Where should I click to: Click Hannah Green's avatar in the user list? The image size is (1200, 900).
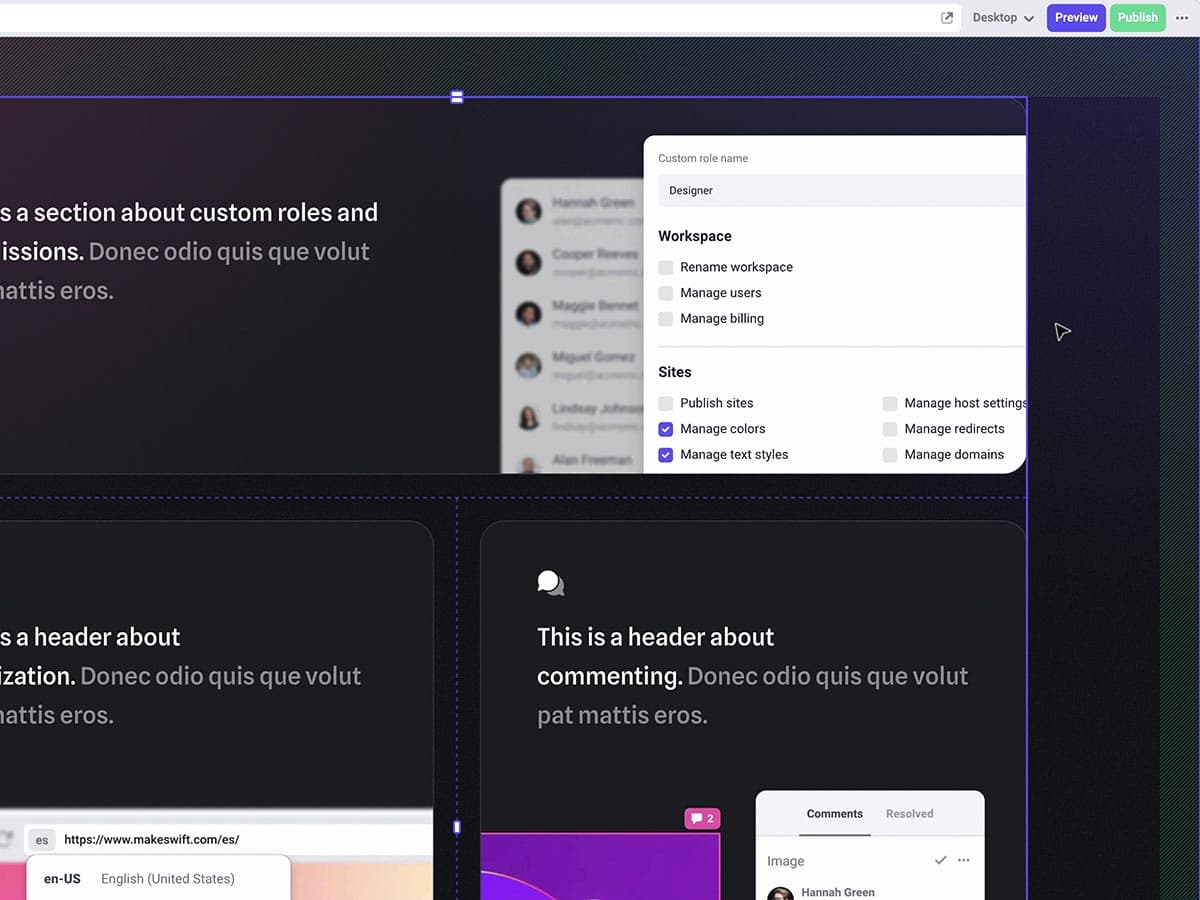point(528,211)
